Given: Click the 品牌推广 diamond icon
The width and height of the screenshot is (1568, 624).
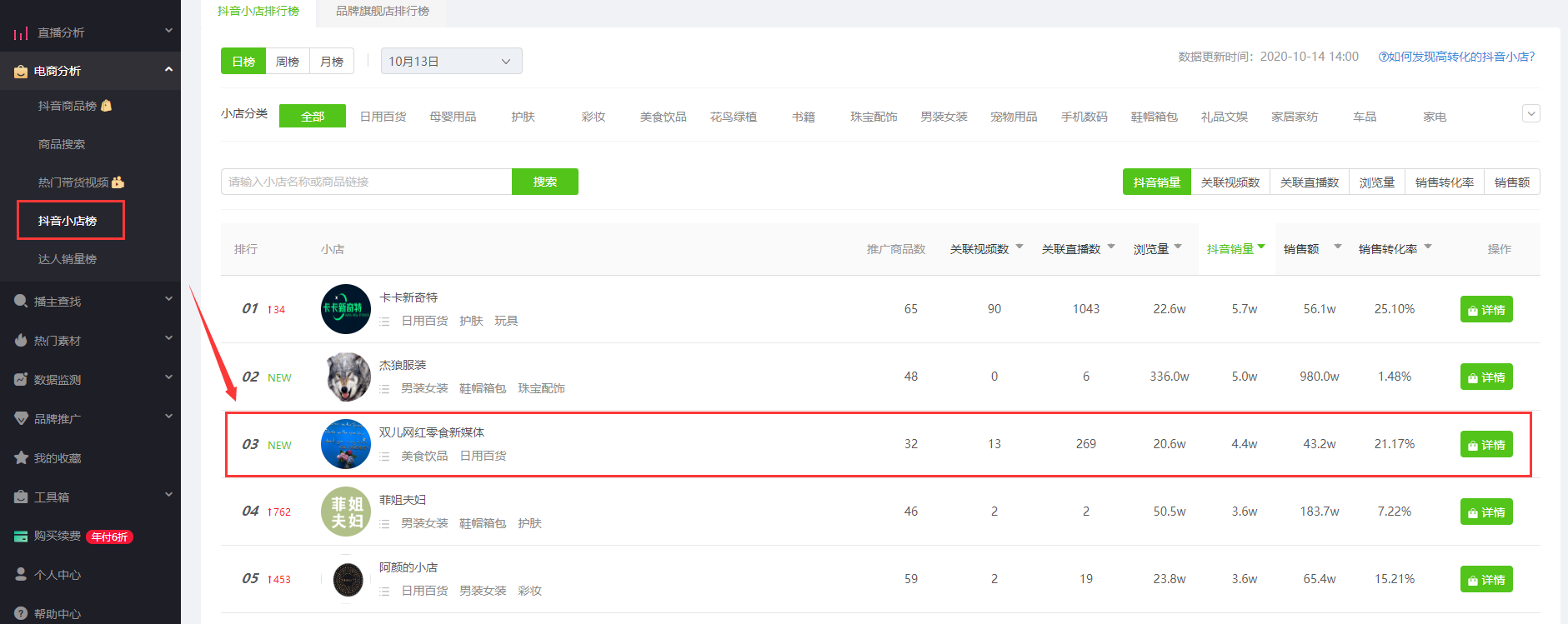Looking at the screenshot, I should coord(21,418).
